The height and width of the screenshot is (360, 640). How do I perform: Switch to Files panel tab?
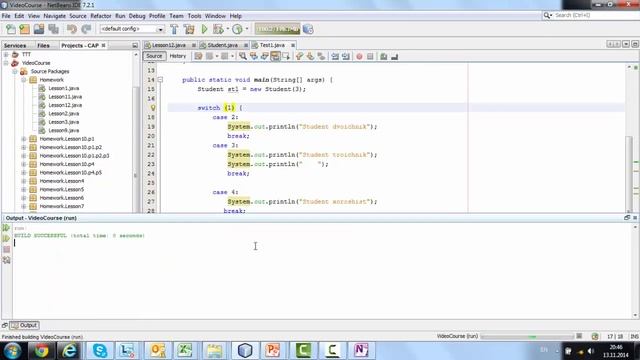(x=43, y=45)
